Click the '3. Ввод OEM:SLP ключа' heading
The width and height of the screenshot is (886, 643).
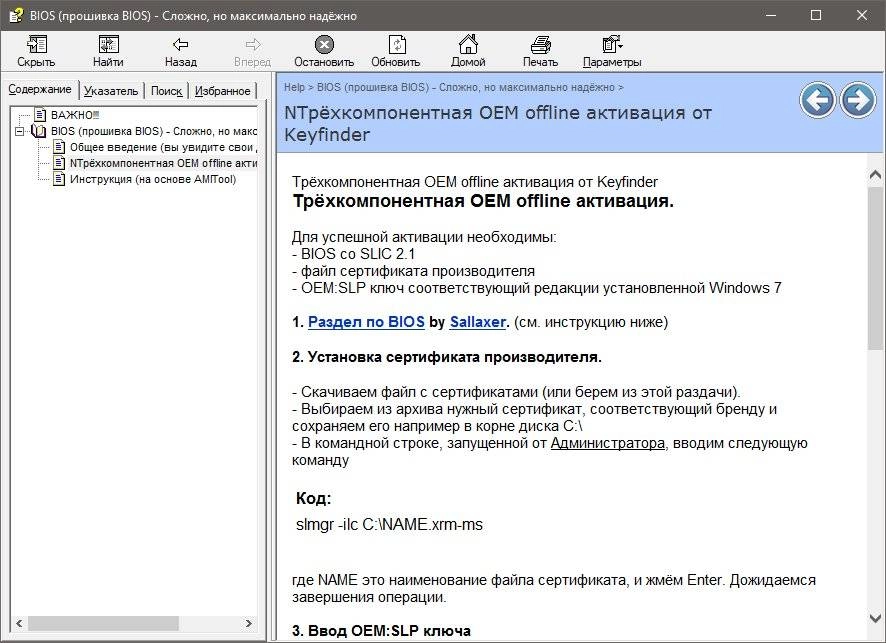[x=381, y=631]
